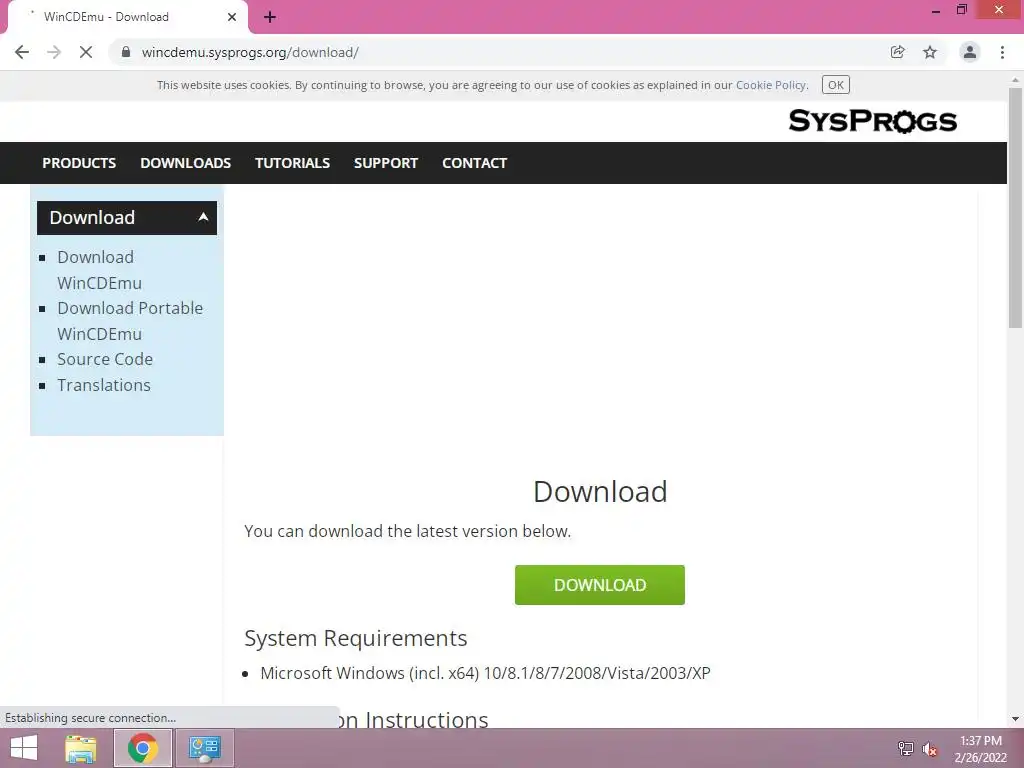Viewport: 1024px width, 768px height.
Task: View site security lock info
Action: (x=126, y=52)
